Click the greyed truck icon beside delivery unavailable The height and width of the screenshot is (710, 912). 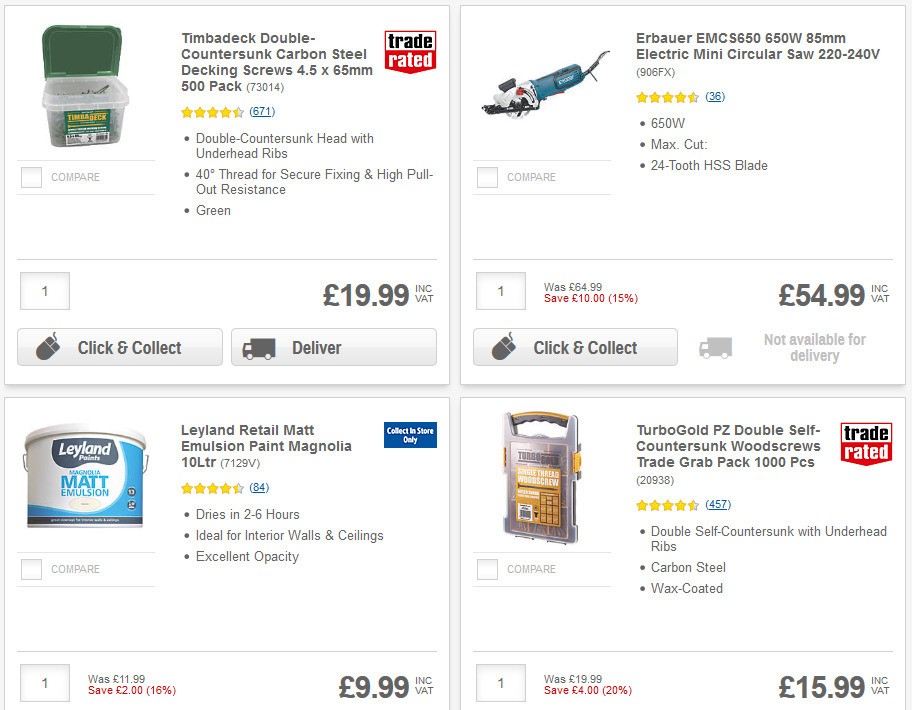point(716,345)
